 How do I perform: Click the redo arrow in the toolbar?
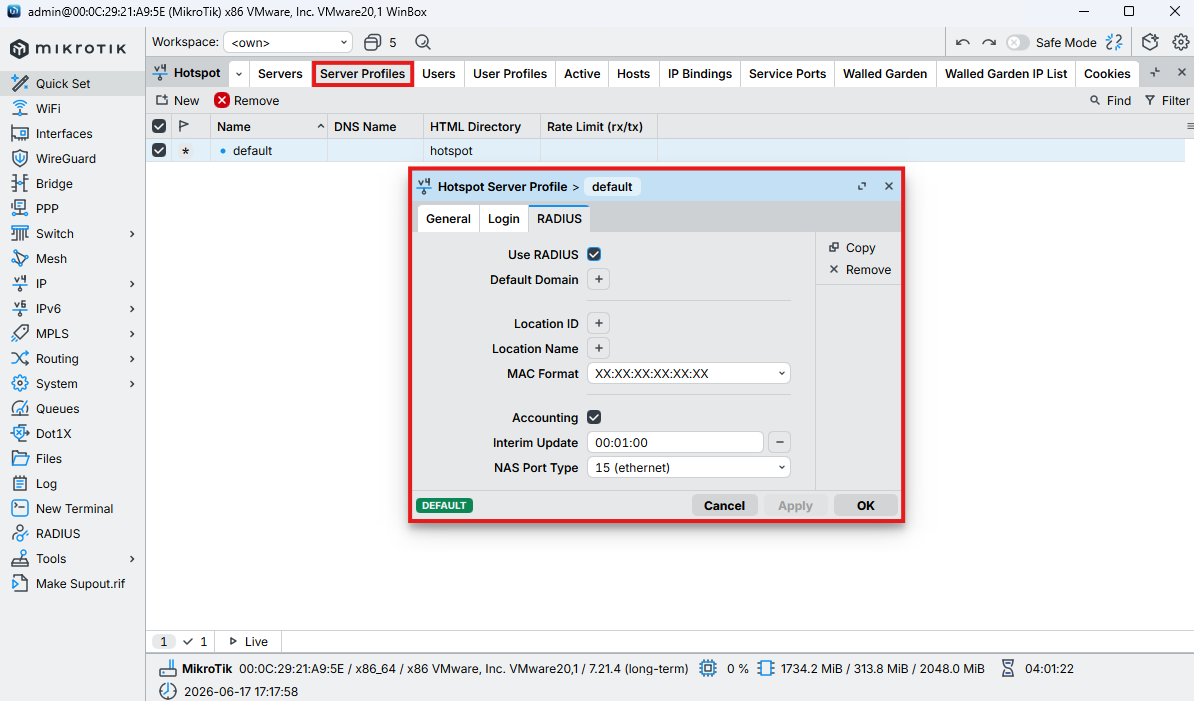(988, 43)
